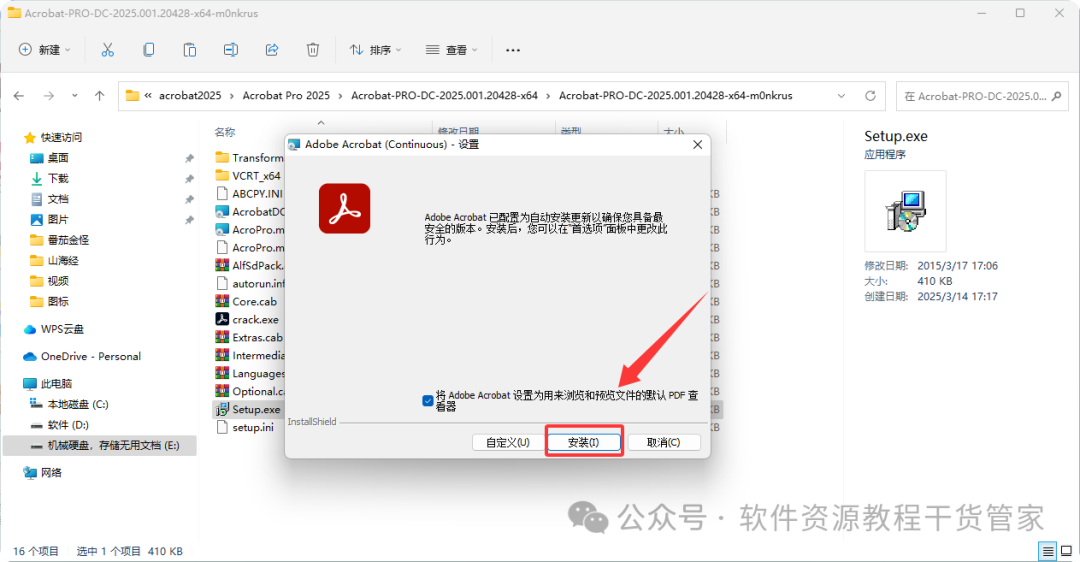The width and height of the screenshot is (1080, 562).
Task: Select 快速访问 in navigation pane
Action: 61,138
